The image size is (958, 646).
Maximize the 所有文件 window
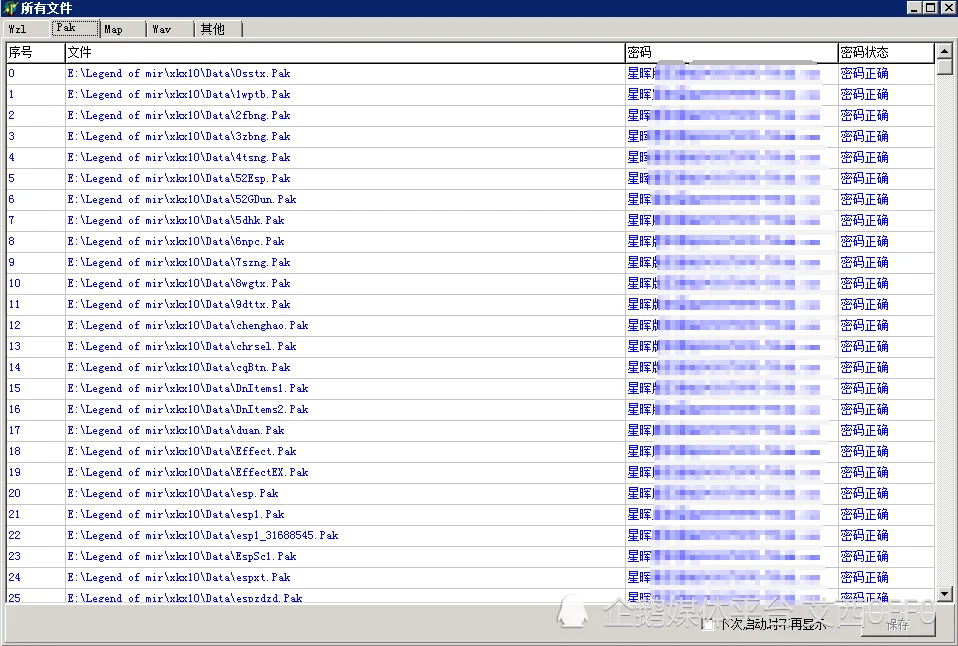[930, 8]
